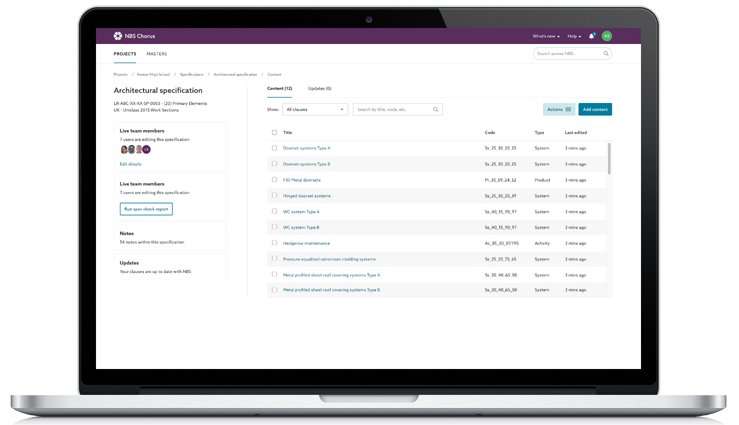Open Metal profiled sheet roof covering Type A
The width and height of the screenshot is (739, 425).
click(x=331, y=275)
